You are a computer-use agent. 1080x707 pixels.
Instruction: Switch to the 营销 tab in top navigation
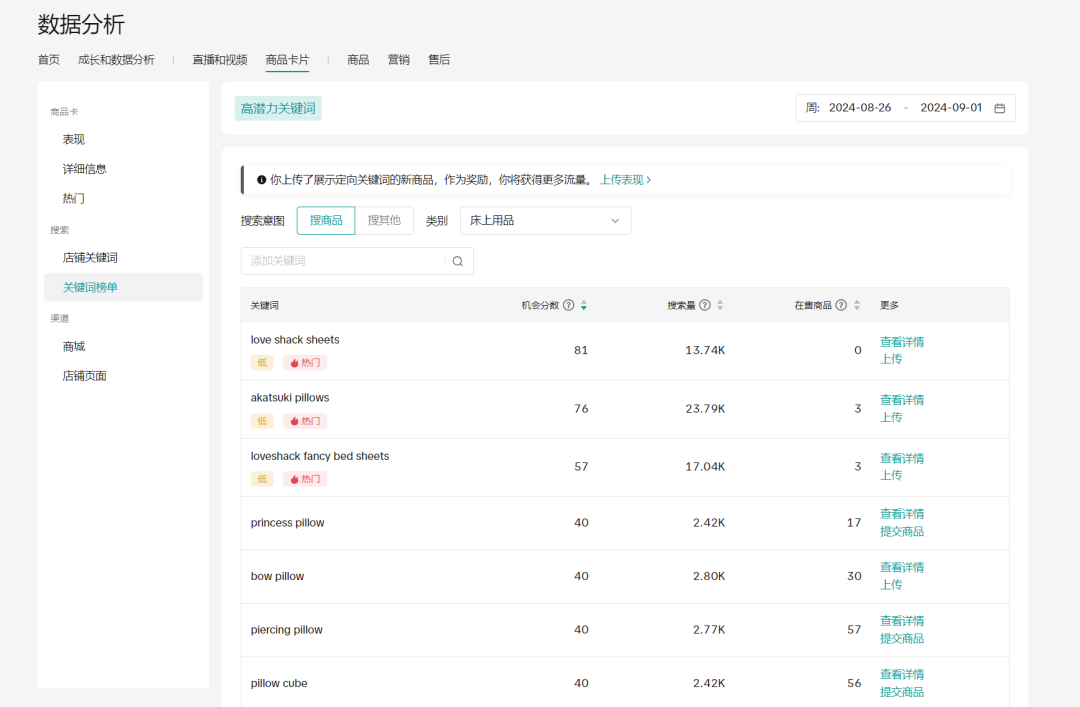pos(399,59)
